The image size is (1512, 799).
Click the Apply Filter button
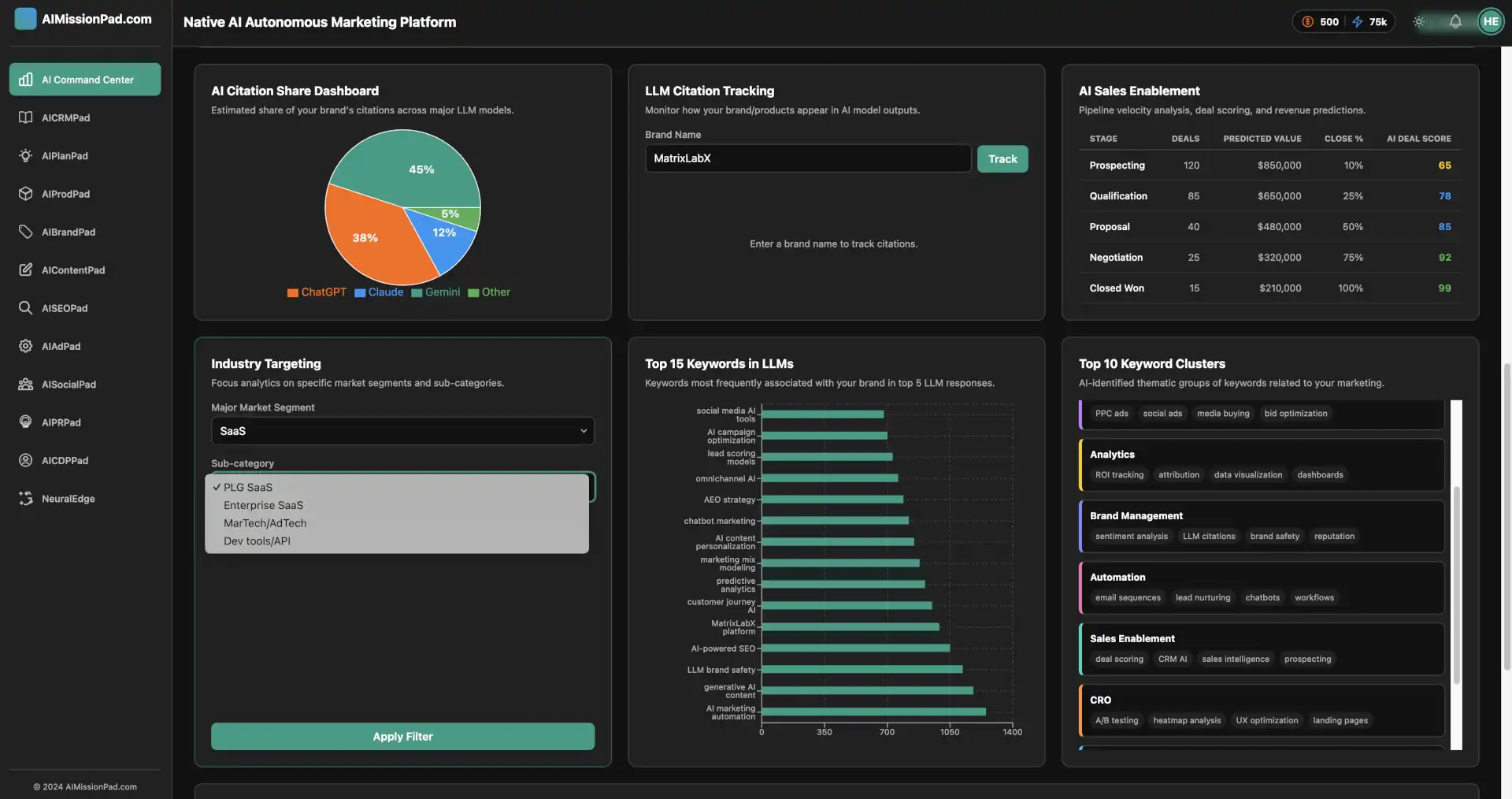pyautogui.click(x=402, y=737)
